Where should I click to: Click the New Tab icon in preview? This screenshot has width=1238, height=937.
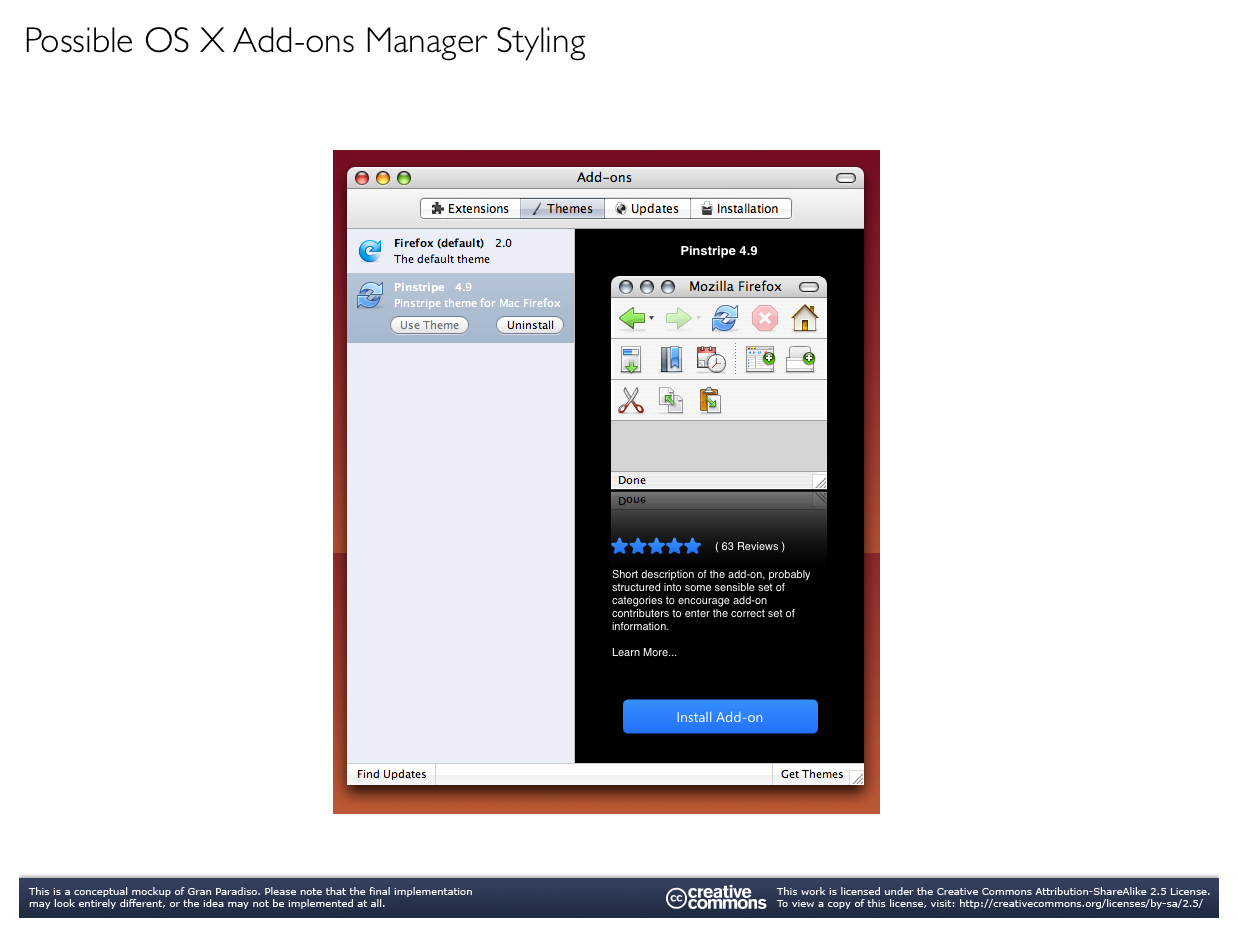[800, 360]
